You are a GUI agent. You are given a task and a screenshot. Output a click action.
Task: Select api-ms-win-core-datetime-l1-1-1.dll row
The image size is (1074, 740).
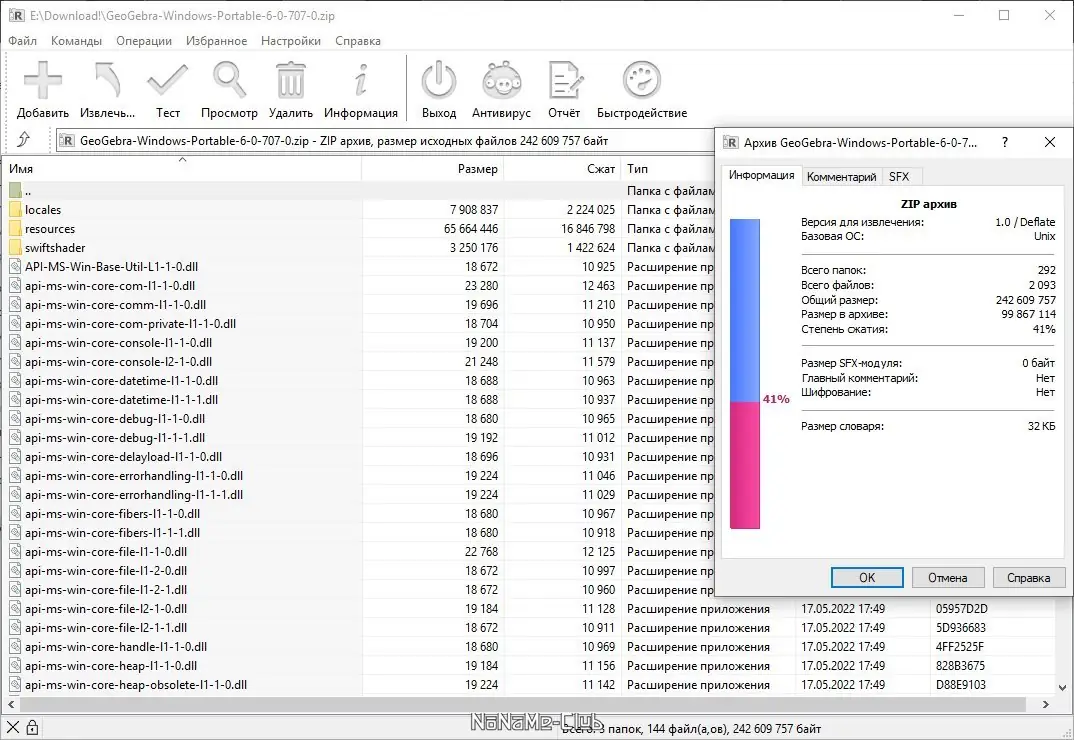pyautogui.click(x=360, y=400)
